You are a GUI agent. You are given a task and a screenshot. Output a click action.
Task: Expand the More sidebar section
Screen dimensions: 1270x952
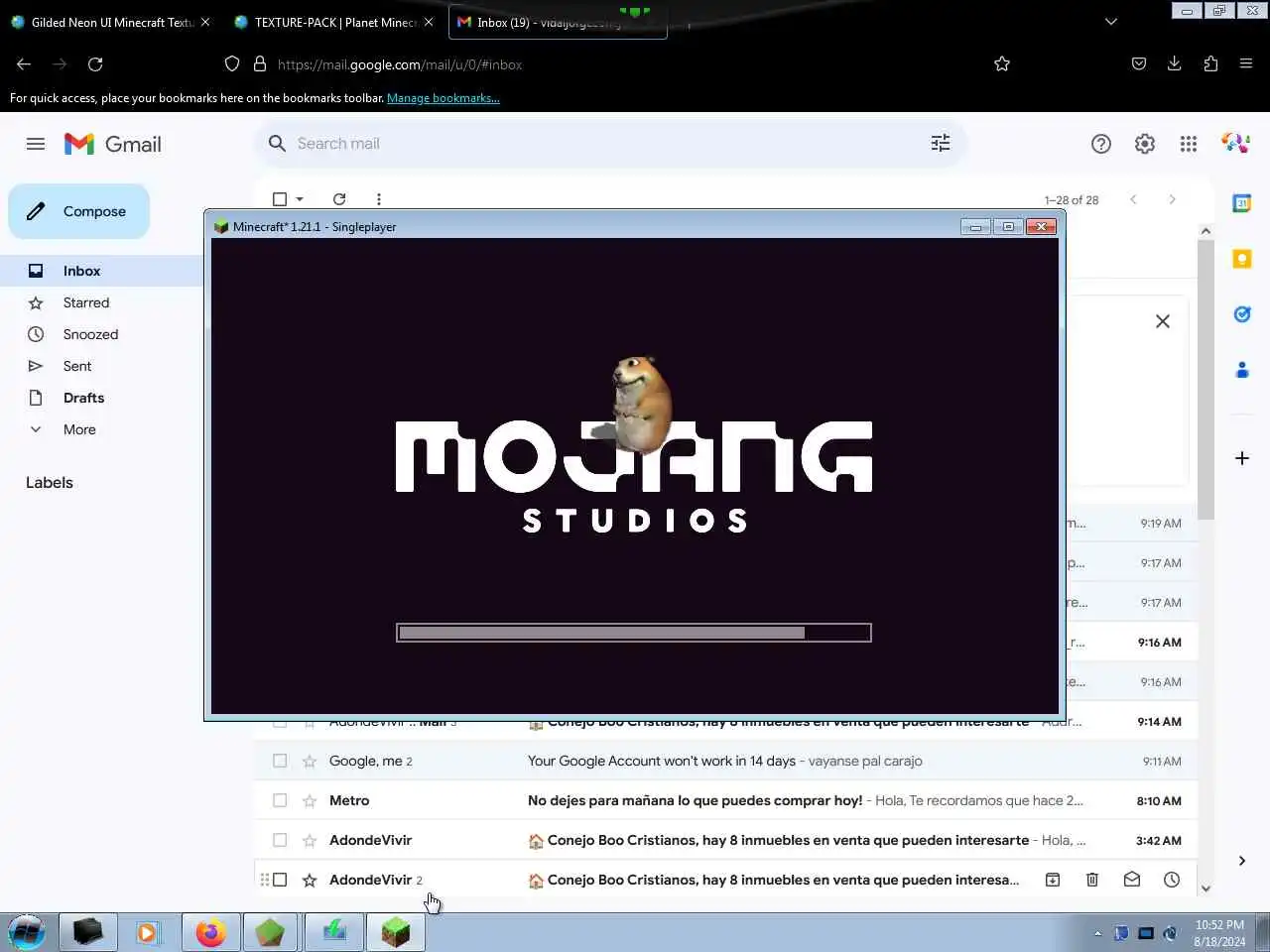coord(79,429)
